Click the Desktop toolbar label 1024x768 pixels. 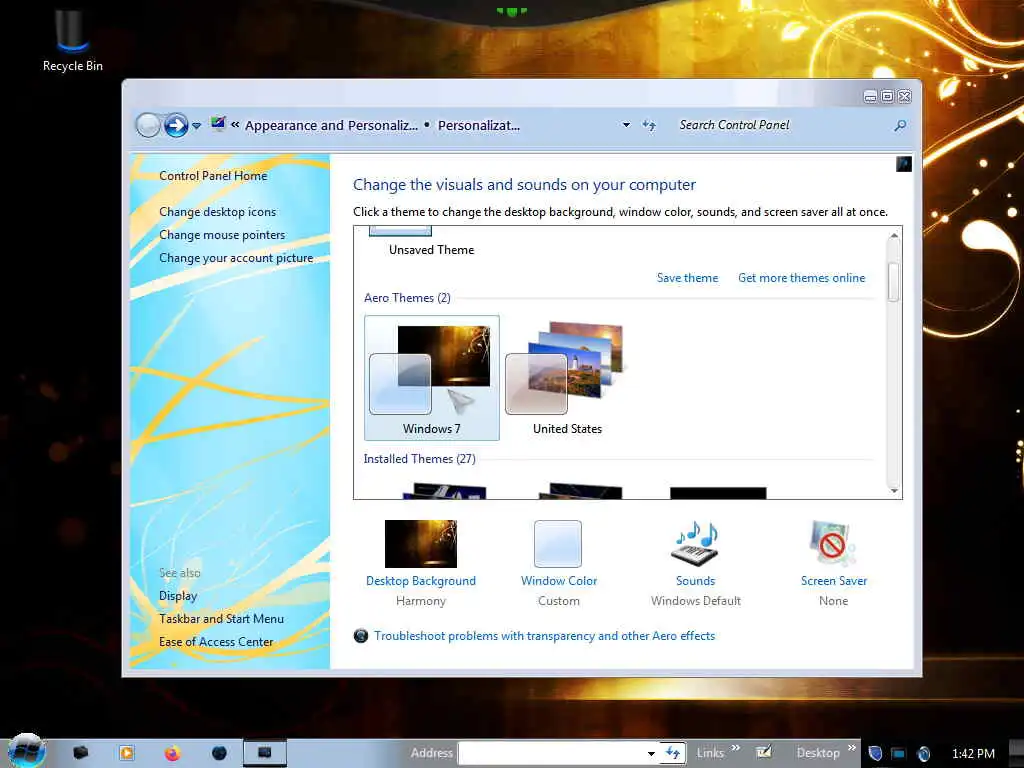818,753
